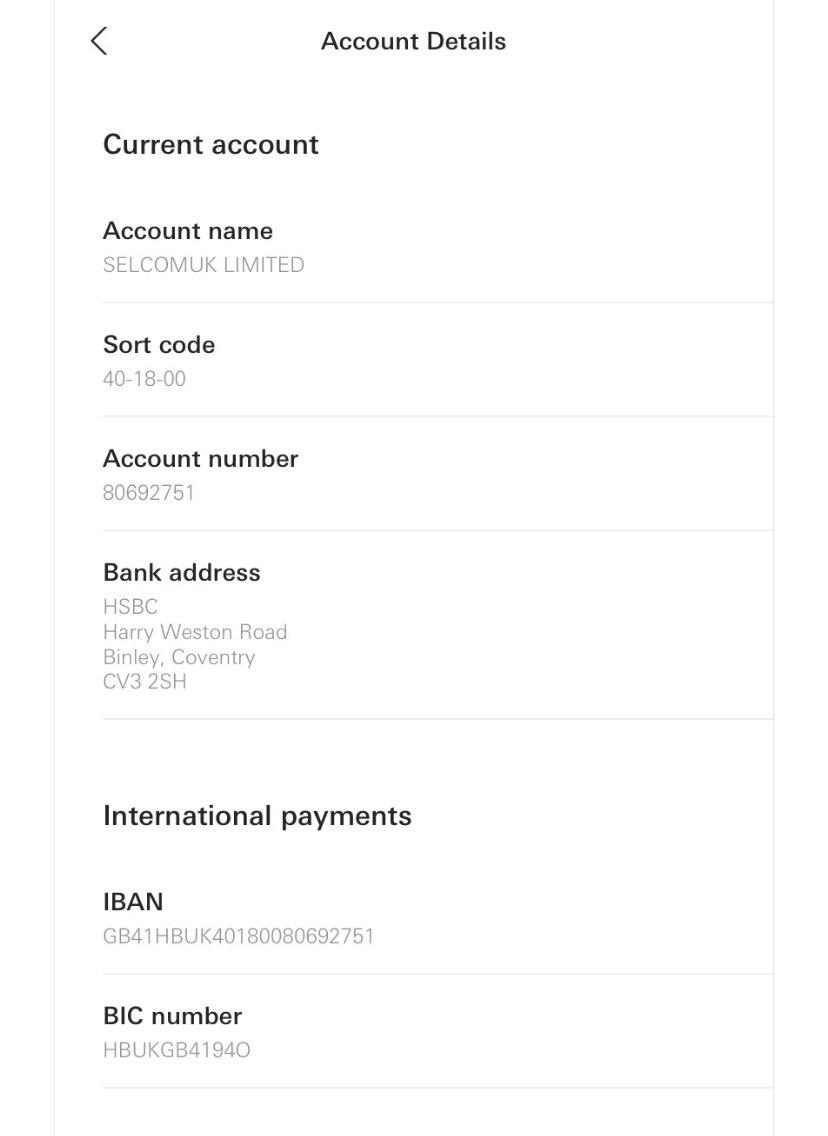Click the Sort code label
This screenshot has width=828, height=1136.
tap(159, 345)
